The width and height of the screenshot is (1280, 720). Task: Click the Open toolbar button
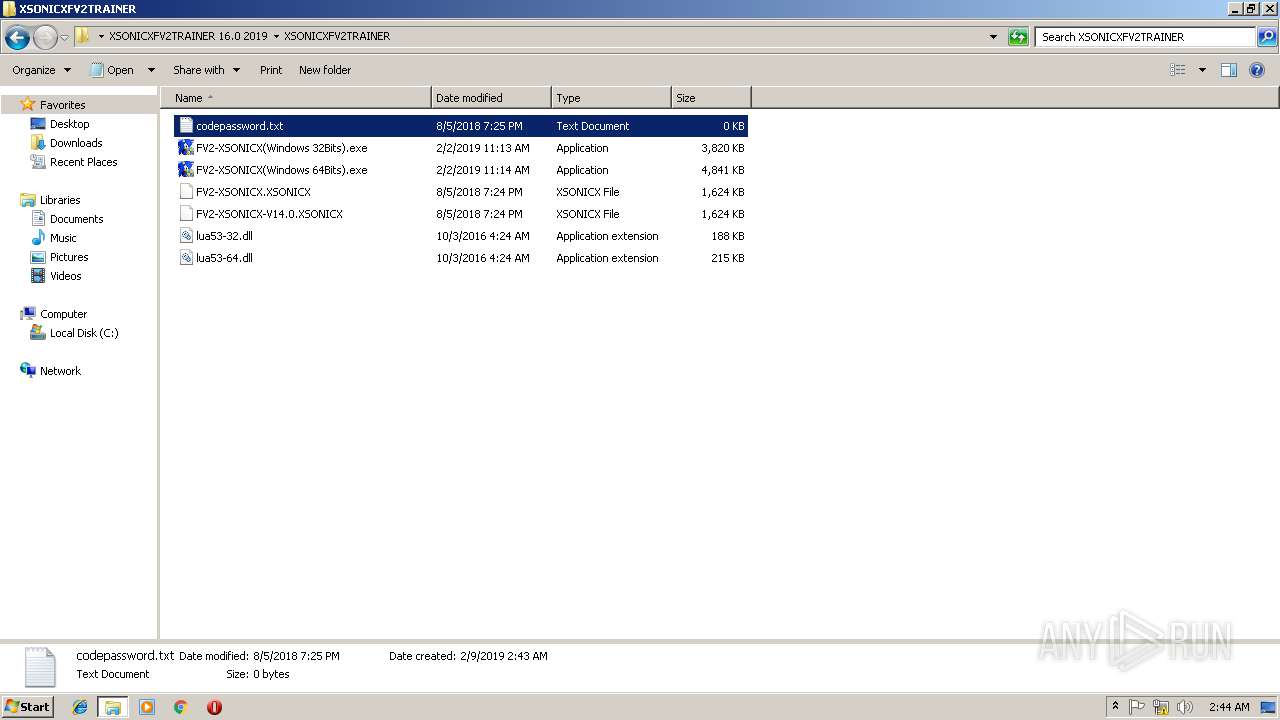coord(112,70)
